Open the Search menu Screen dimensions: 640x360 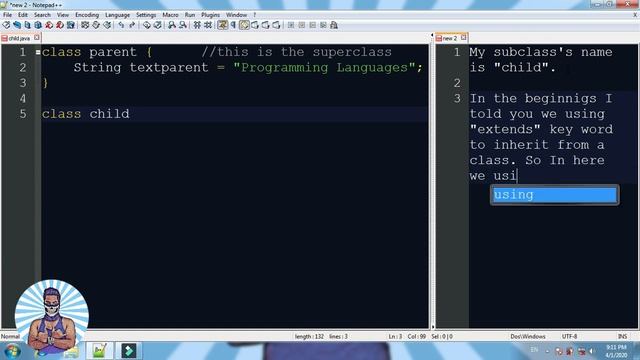[x=42, y=15]
